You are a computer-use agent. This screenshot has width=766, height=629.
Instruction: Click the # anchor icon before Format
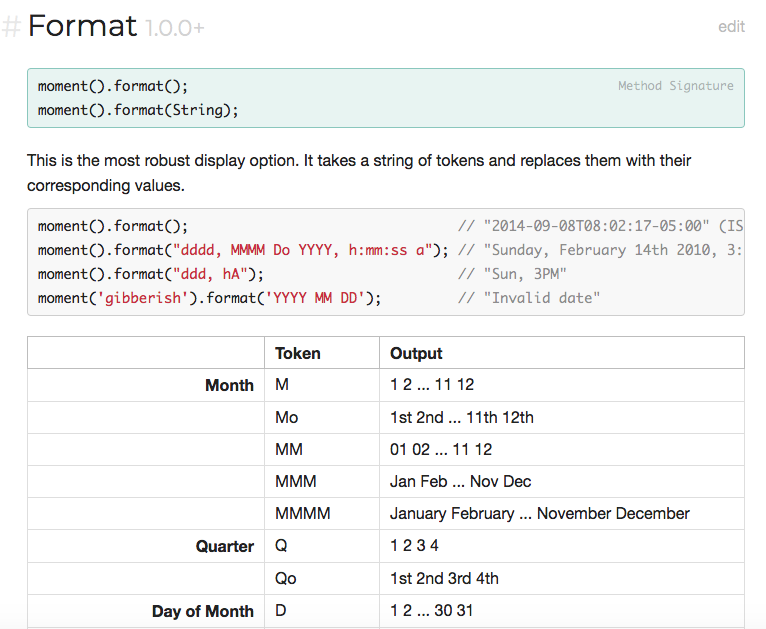click(x=11, y=27)
